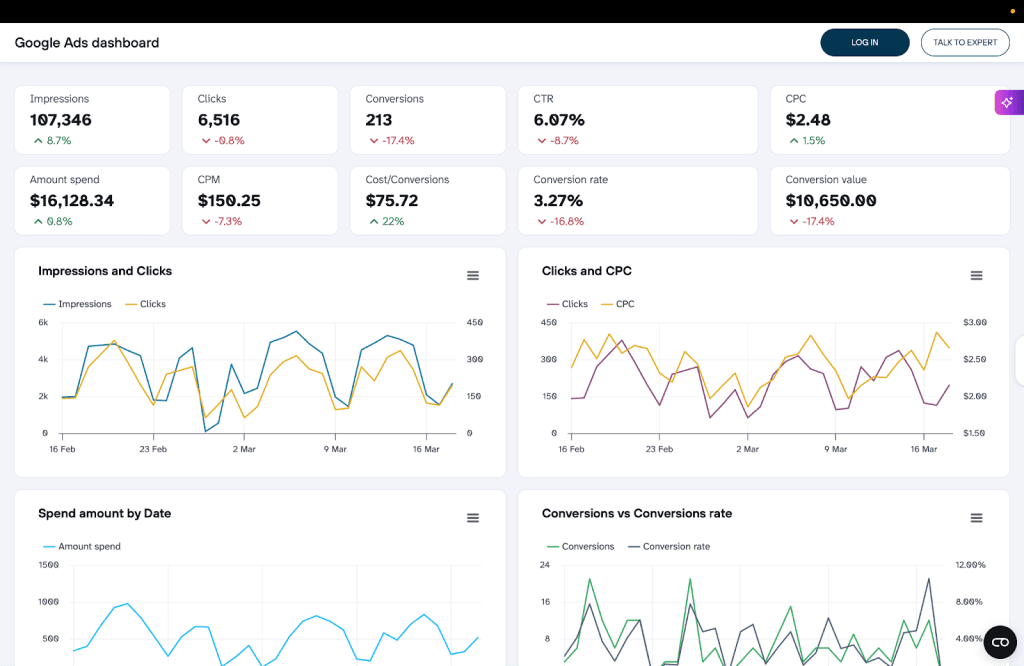The width and height of the screenshot is (1024, 666).
Task: Click the Google Ads dashboard title
Action: 87,43
